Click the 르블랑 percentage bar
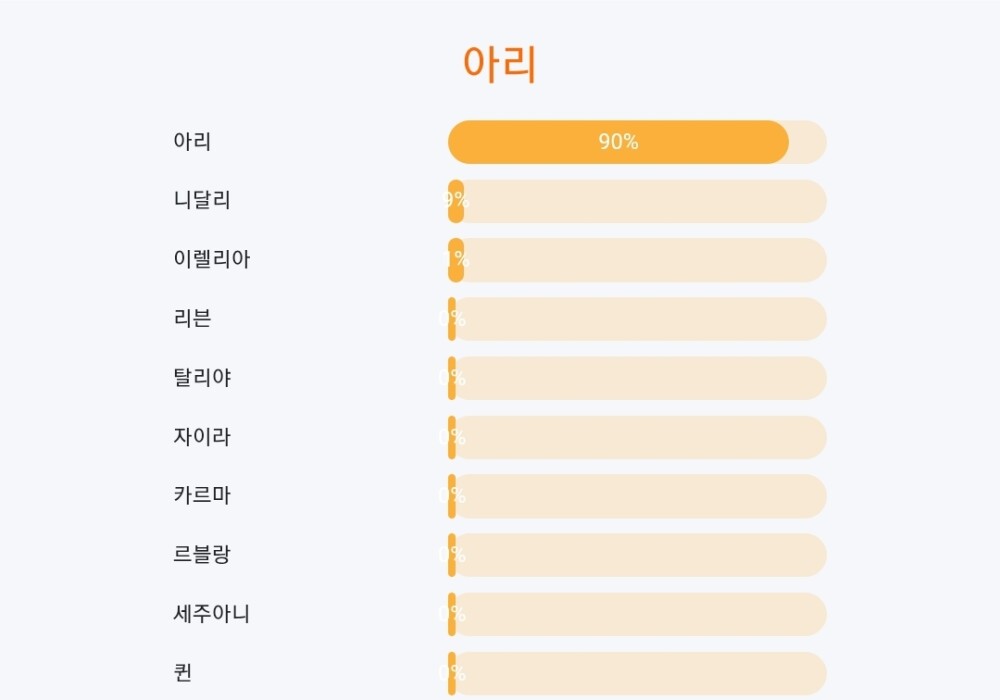Image resolution: width=1000 pixels, height=700 pixels. [637, 555]
